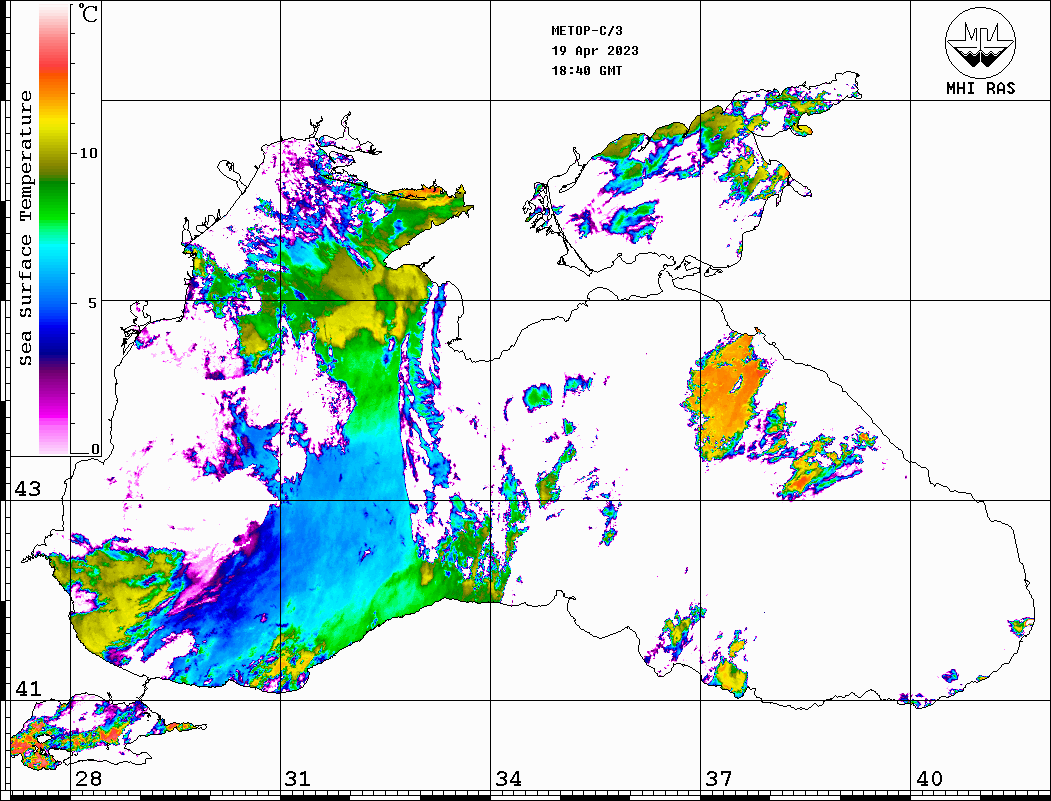Click the °C unit label on legend
Screen dimensions: 1051x801
point(87,13)
